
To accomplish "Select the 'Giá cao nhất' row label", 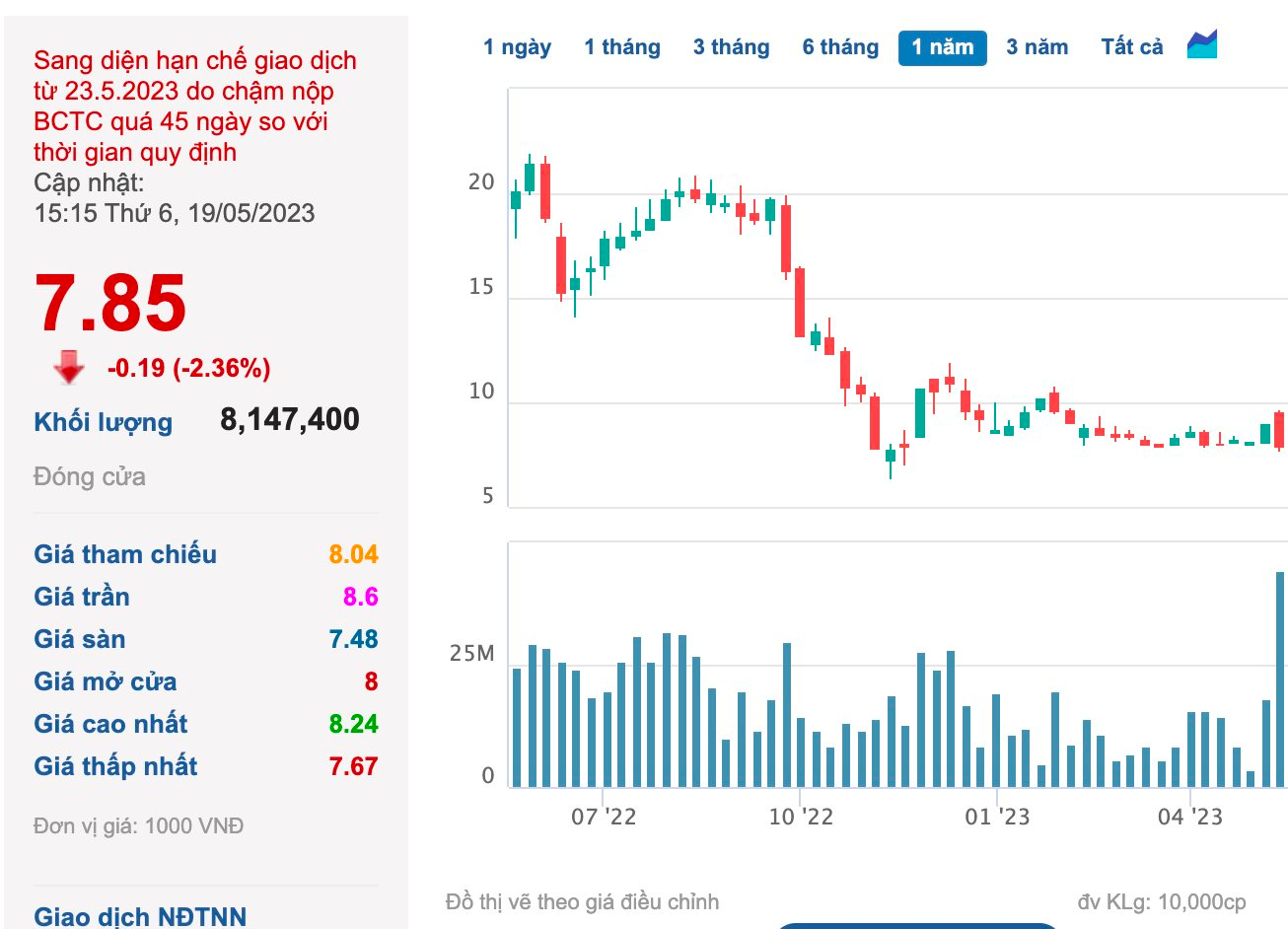I will [110, 724].
